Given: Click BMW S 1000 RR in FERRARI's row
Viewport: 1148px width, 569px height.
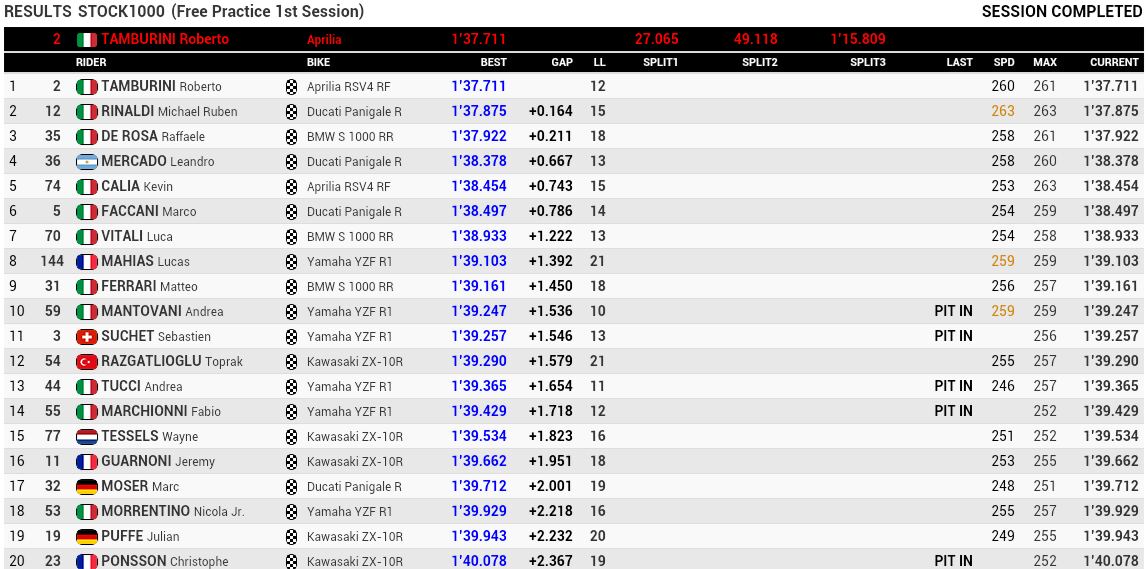Looking at the screenshot, I should [x=350, y=287].
